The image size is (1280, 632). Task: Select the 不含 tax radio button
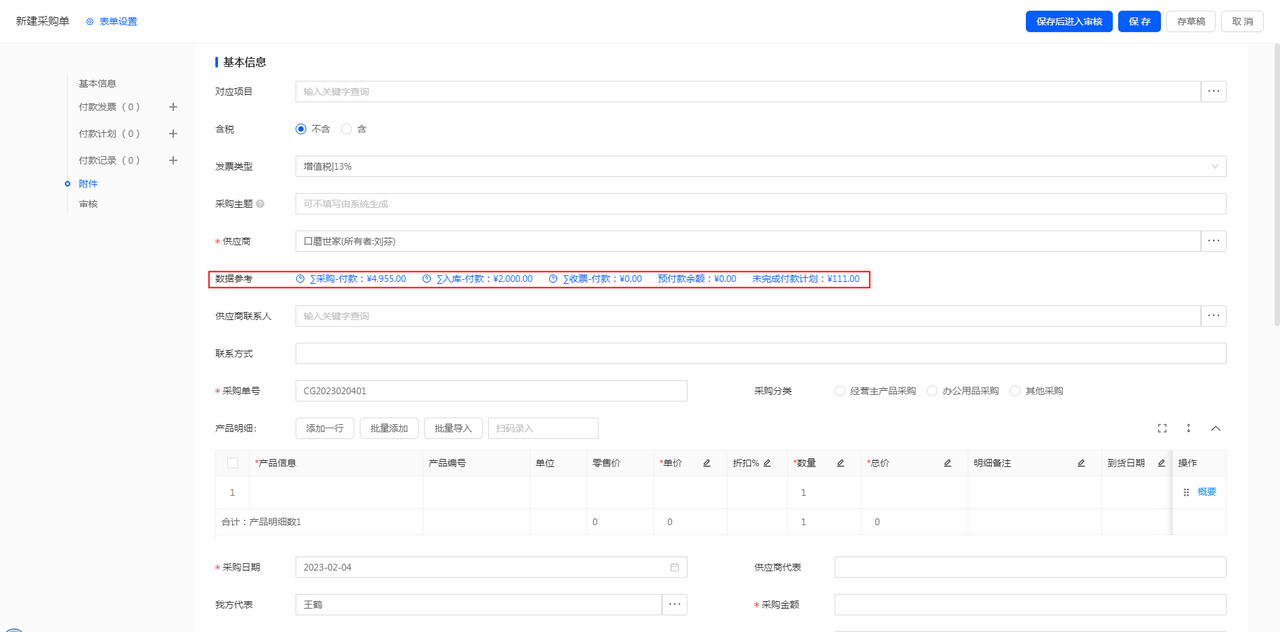pyautogui.click(x=301, y=129)
